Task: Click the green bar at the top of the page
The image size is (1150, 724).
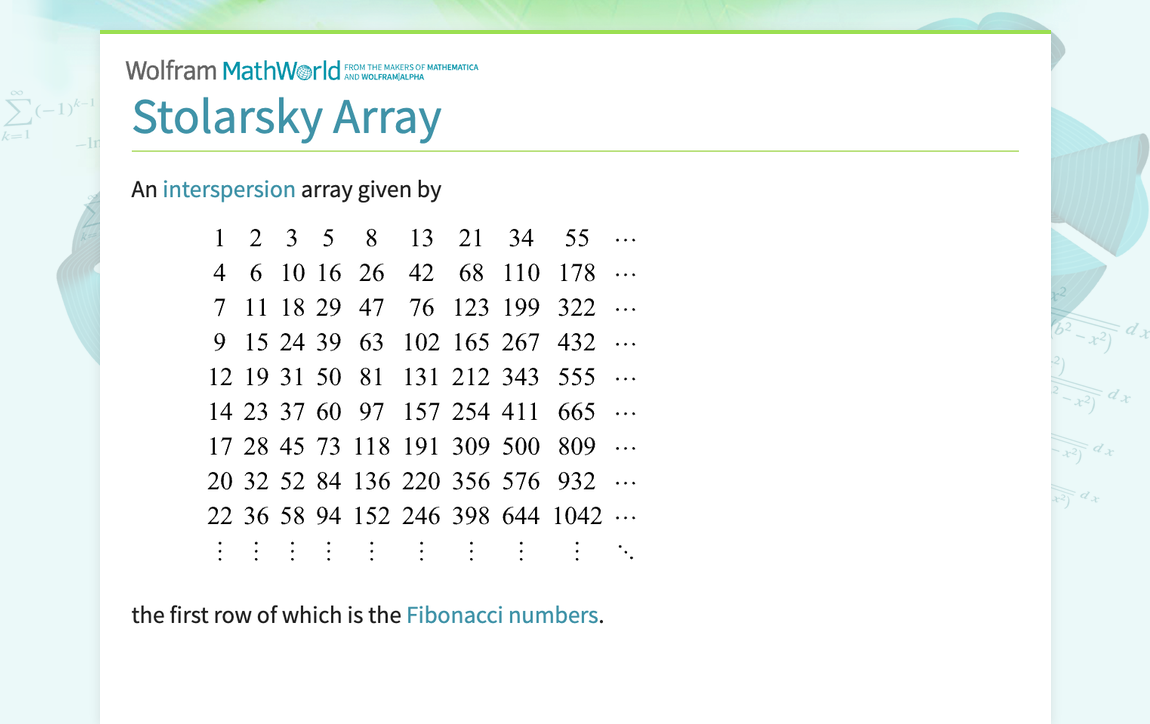Action: [x=575, y=33]
